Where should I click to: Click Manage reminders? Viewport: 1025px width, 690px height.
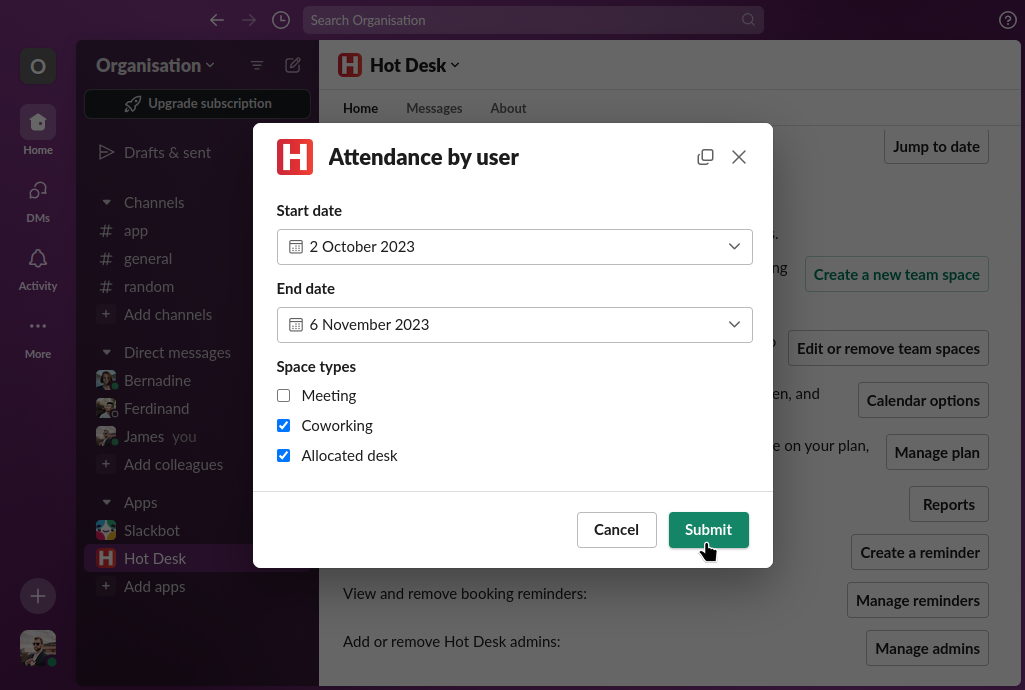(x=918, y=600)
